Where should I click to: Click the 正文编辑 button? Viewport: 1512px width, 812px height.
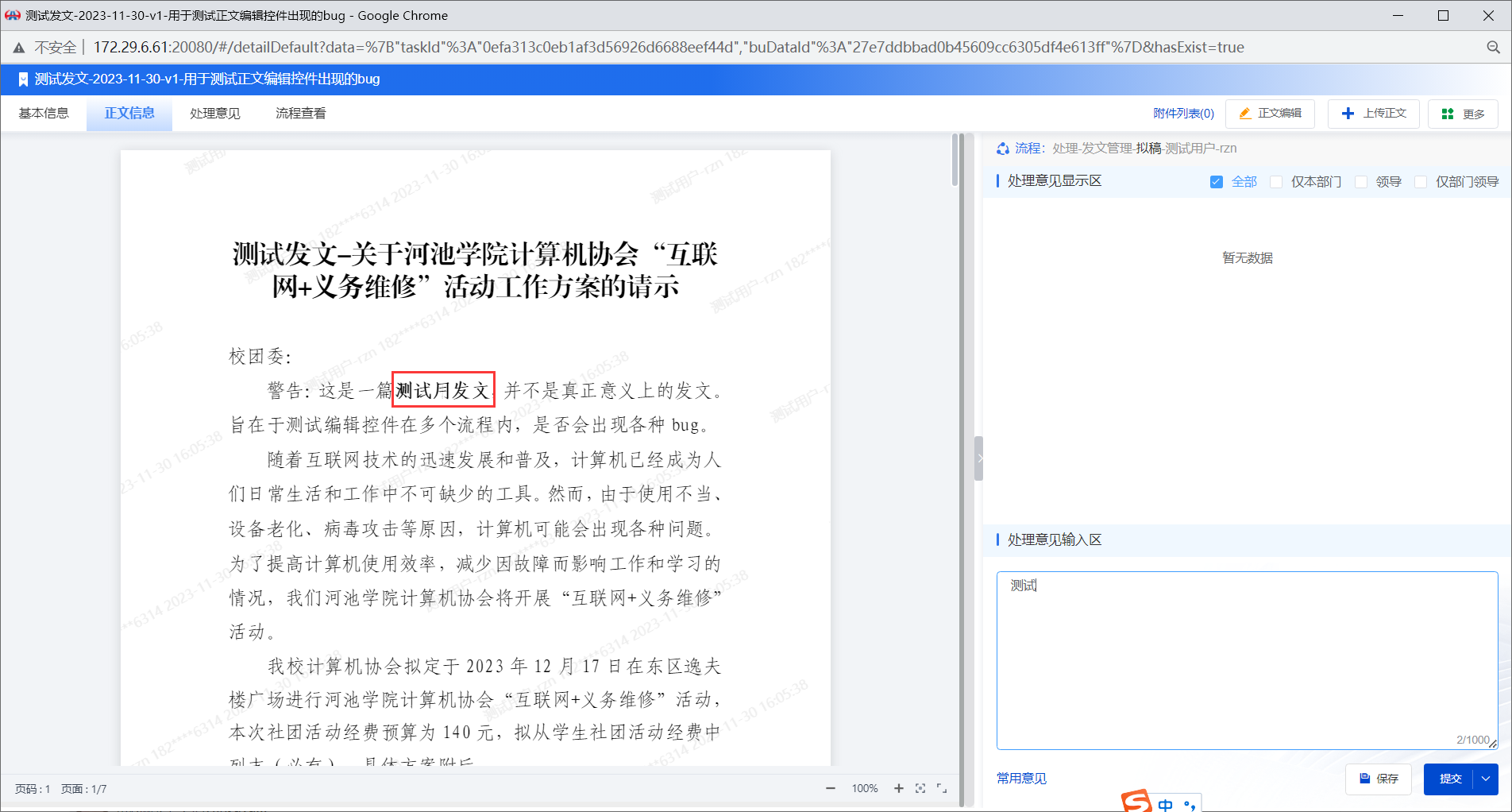[x=1270, y=114]
